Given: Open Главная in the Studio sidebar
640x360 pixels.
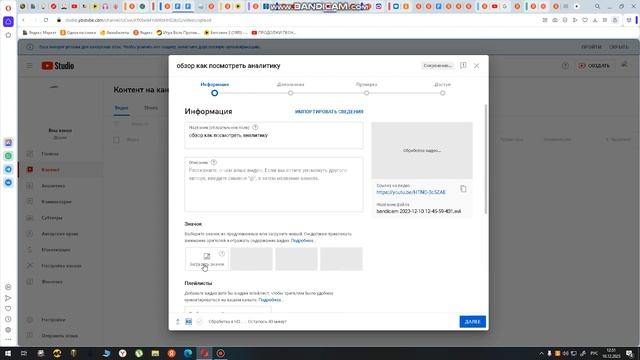Looking at the screenshot, I should click(60, 154).
